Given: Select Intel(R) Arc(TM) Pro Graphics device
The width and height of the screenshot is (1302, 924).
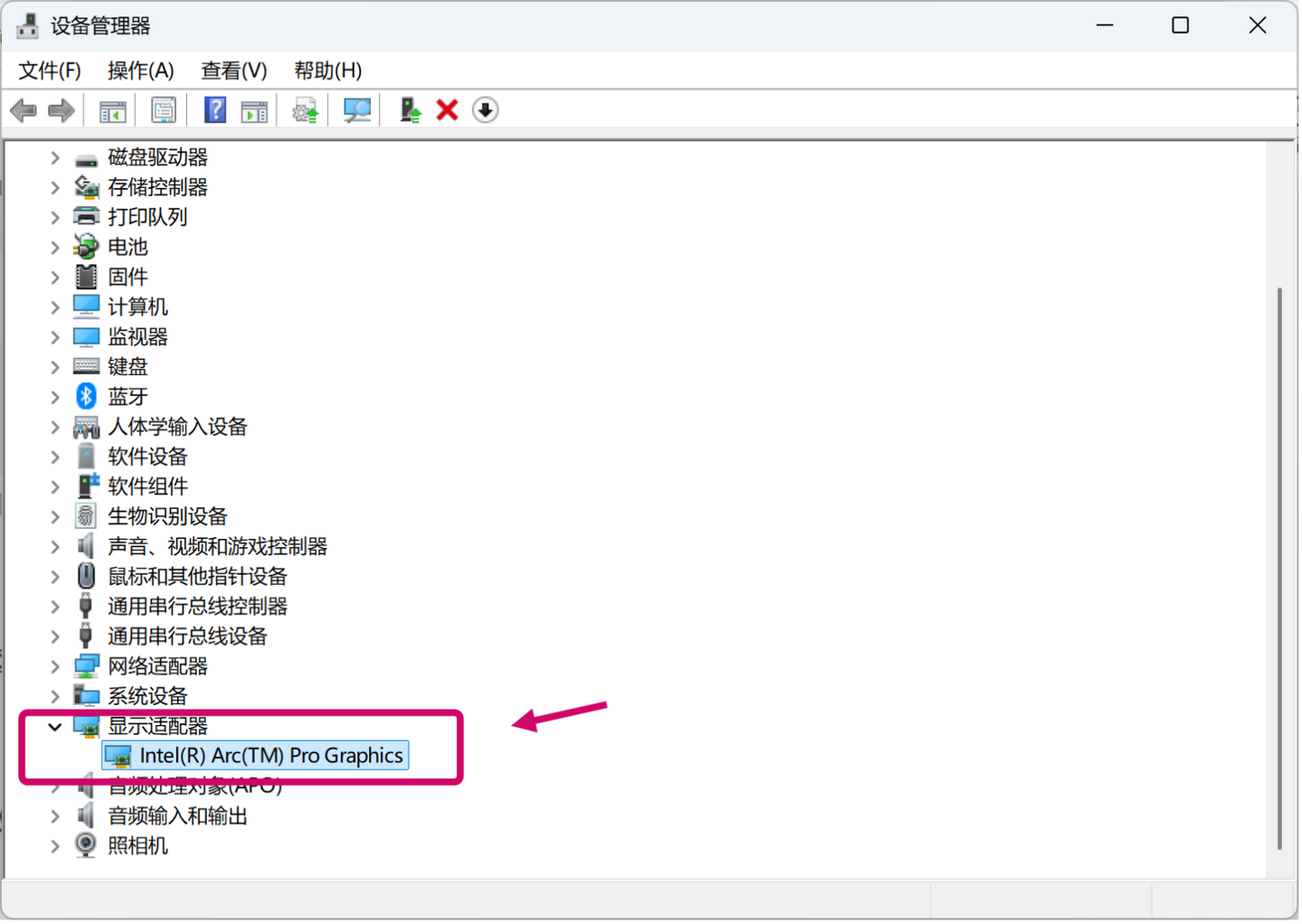Looking at the screenshot, I should click(256, 757).
